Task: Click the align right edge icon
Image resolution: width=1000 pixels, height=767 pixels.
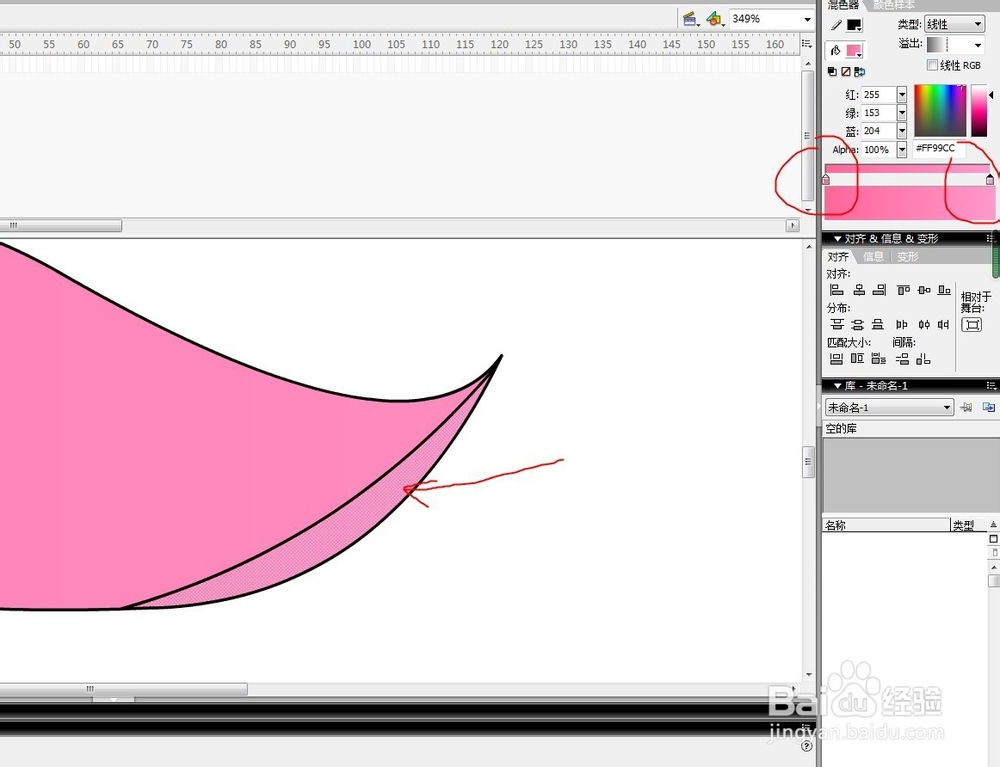Action: (879, 290)
